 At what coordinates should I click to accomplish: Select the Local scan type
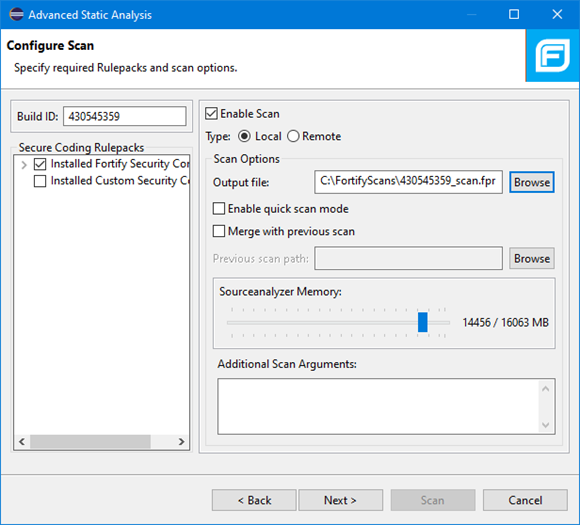244,136
